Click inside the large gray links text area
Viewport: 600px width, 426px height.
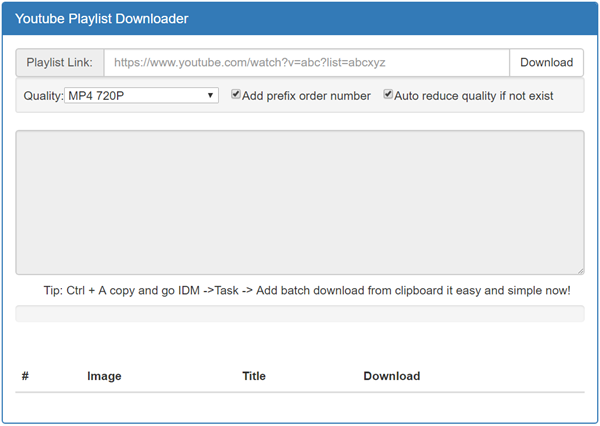tap(300, 201)
